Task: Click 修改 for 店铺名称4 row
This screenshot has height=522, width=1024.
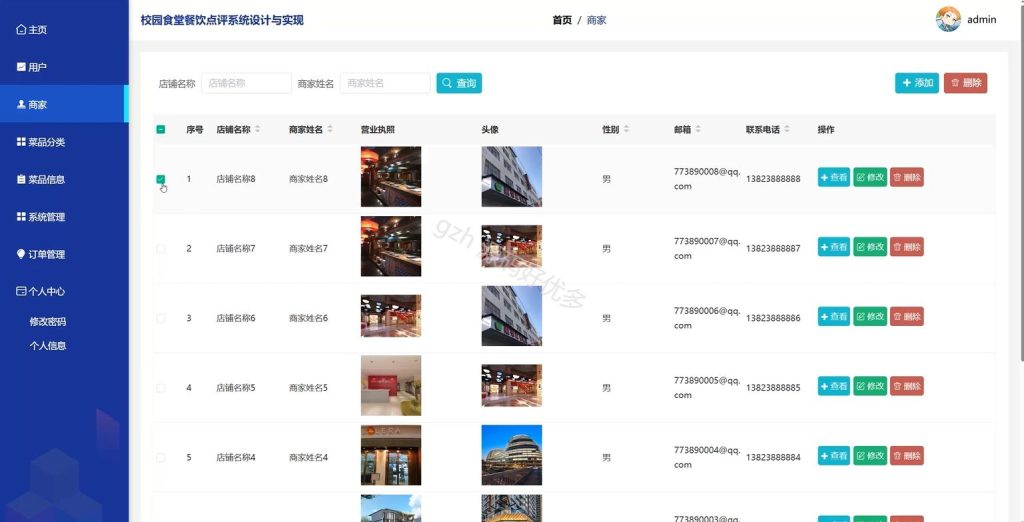Action: 870,456
